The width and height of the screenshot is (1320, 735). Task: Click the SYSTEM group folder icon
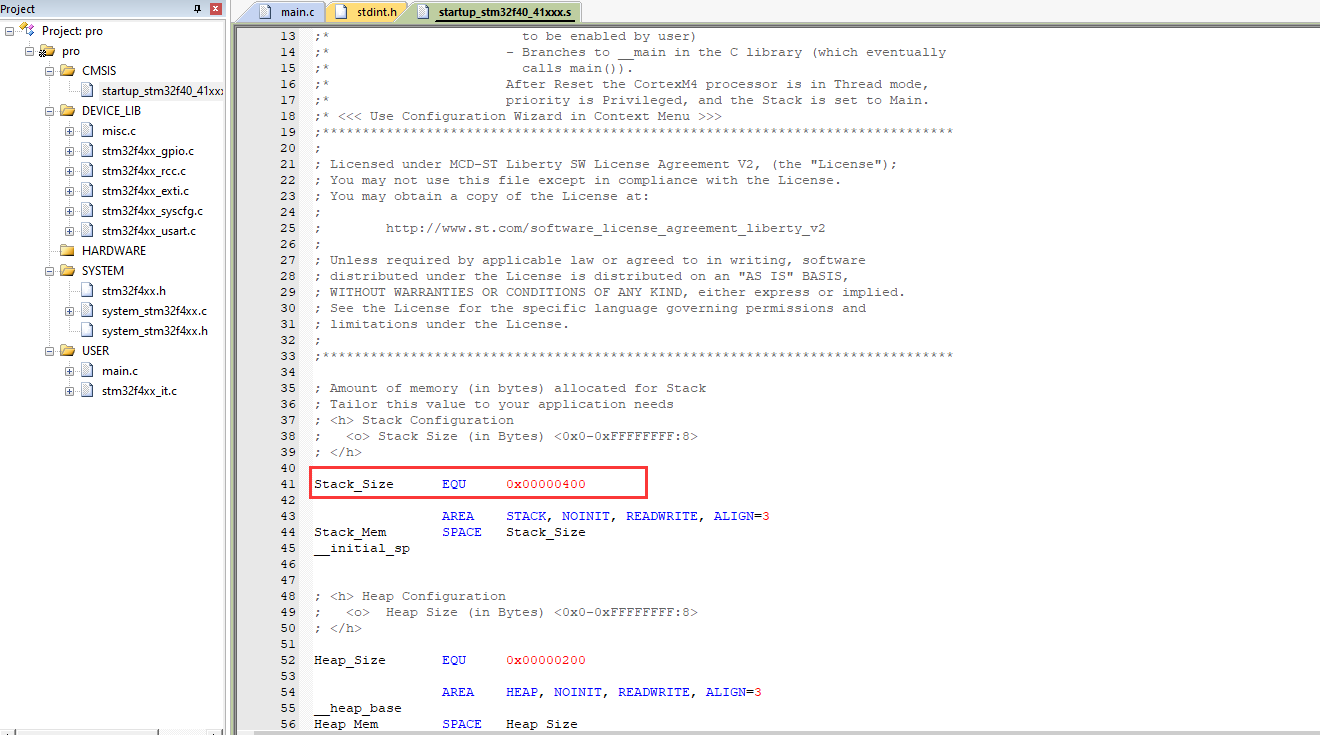tap(67, 271)
